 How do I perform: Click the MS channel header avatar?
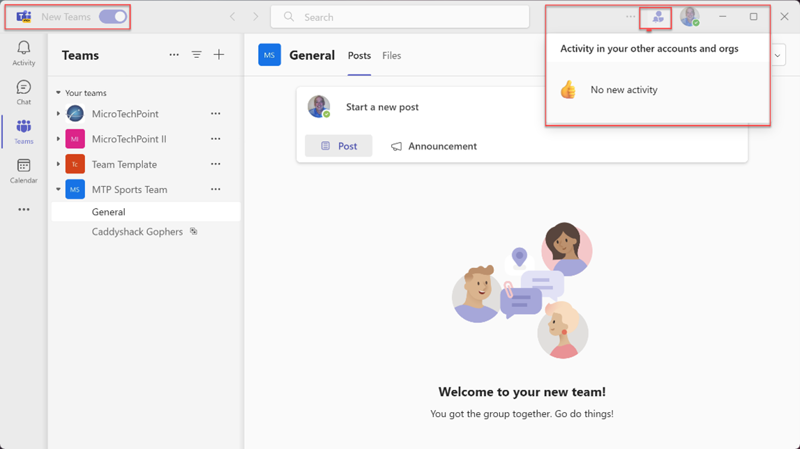[269, 55]
